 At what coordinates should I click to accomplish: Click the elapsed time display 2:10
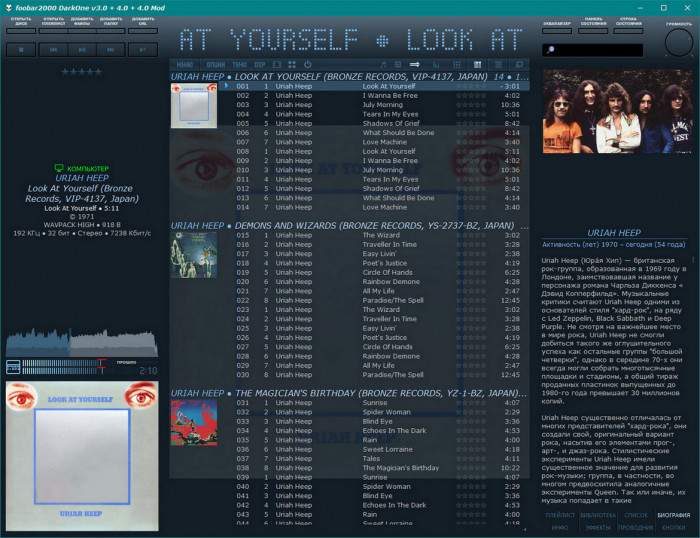click(x=148, y=371)
